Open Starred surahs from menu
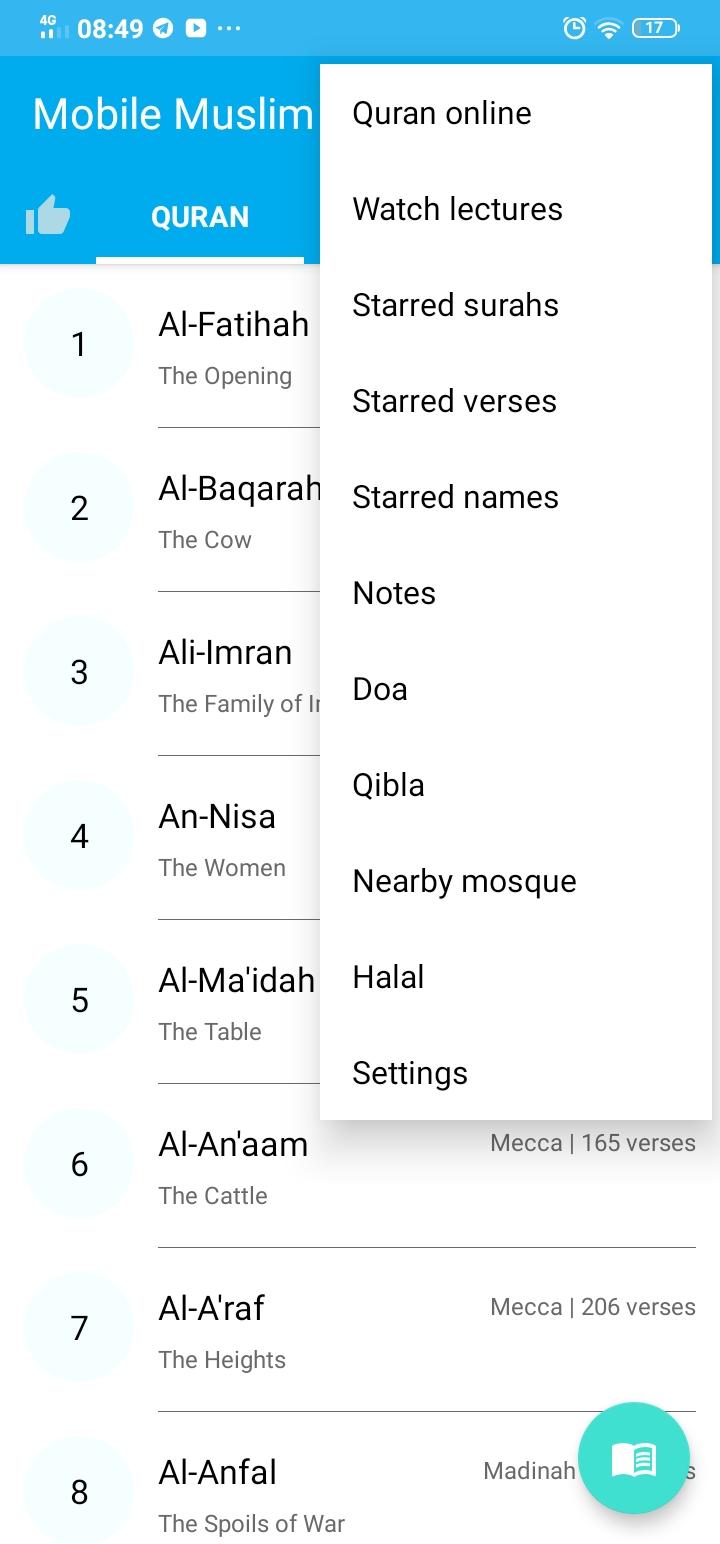 [516, 305]
